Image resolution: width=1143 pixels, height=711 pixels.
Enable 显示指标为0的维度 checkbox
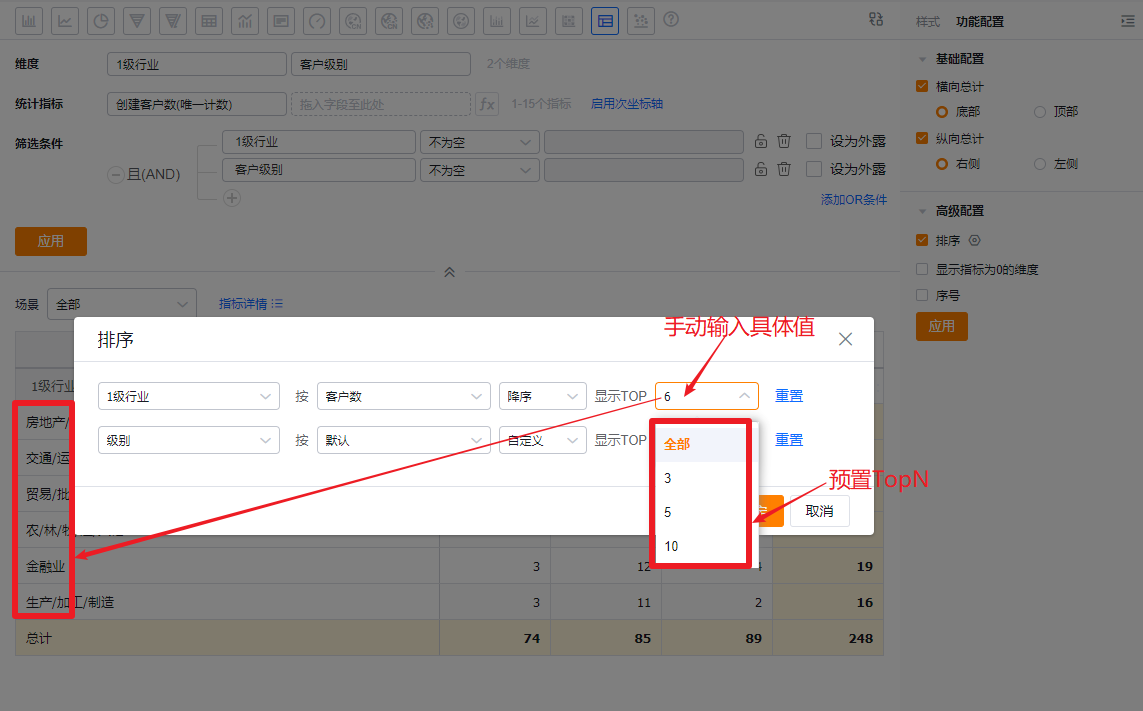(922, 269)
